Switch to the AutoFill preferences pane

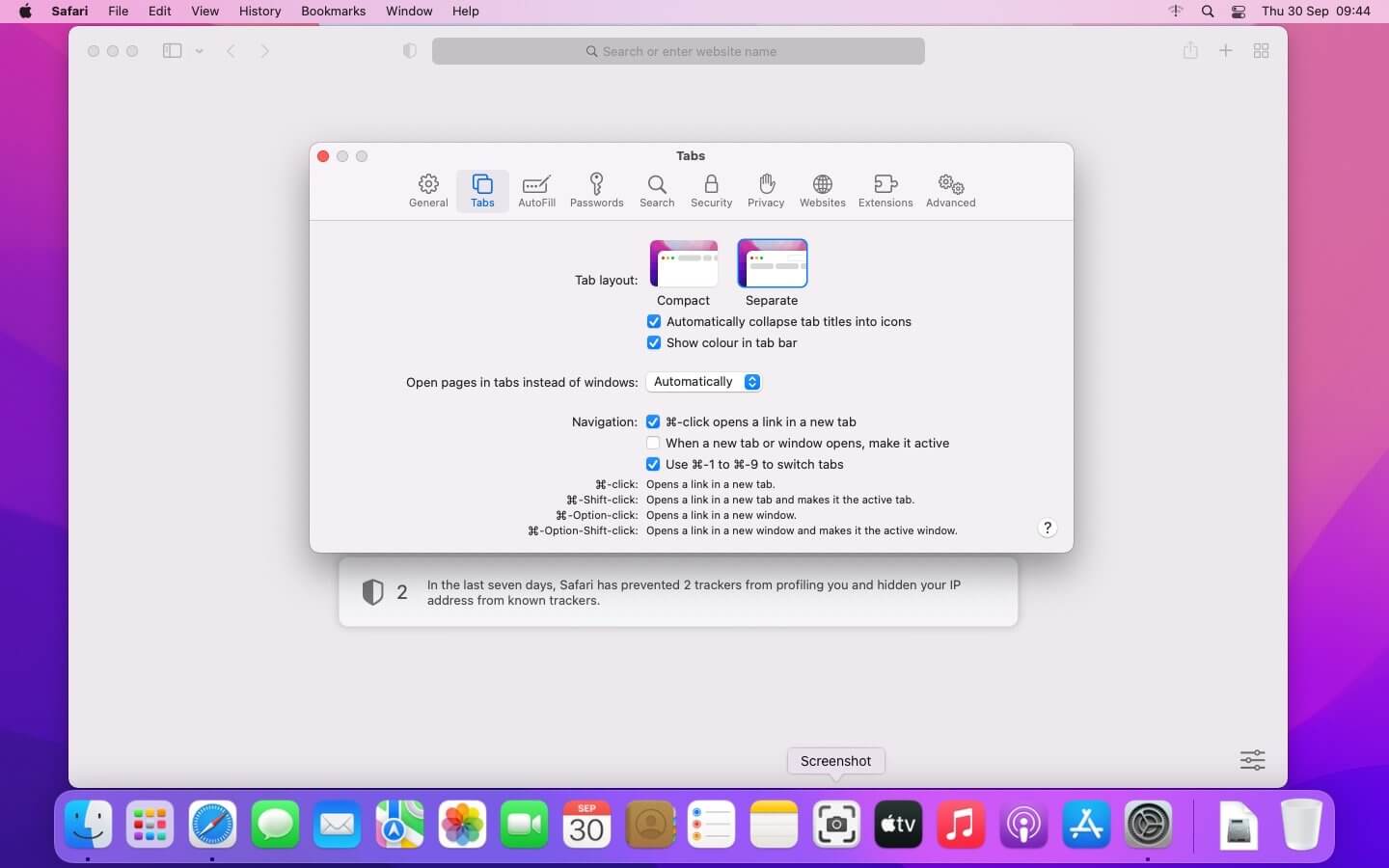536,190
